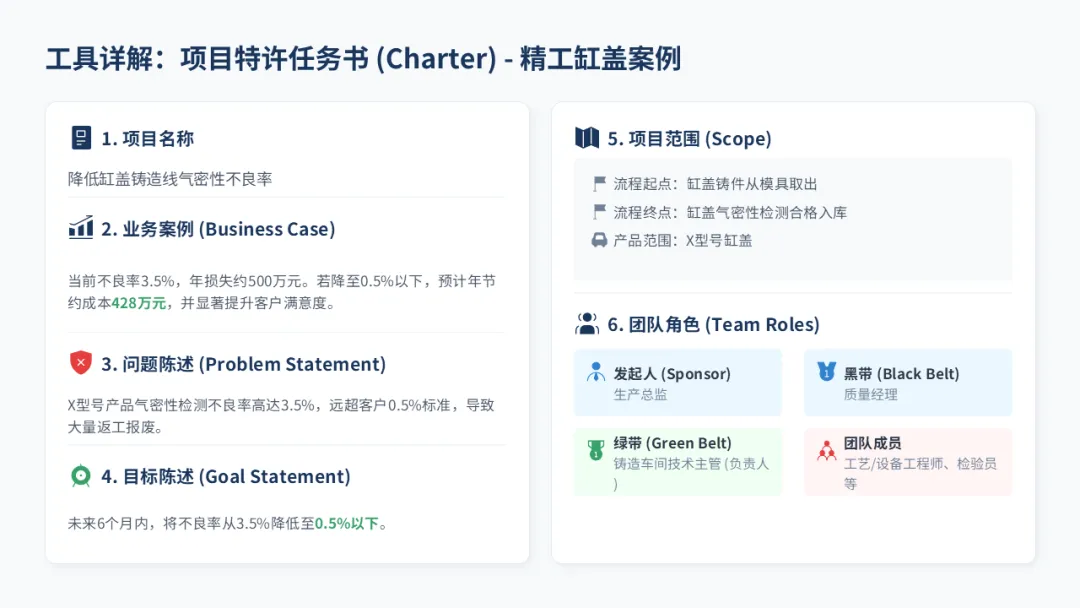Click the document icon beside 项目名称
Image resolution: width=1080 pixels, height=608 pixels.
[81, 138]
